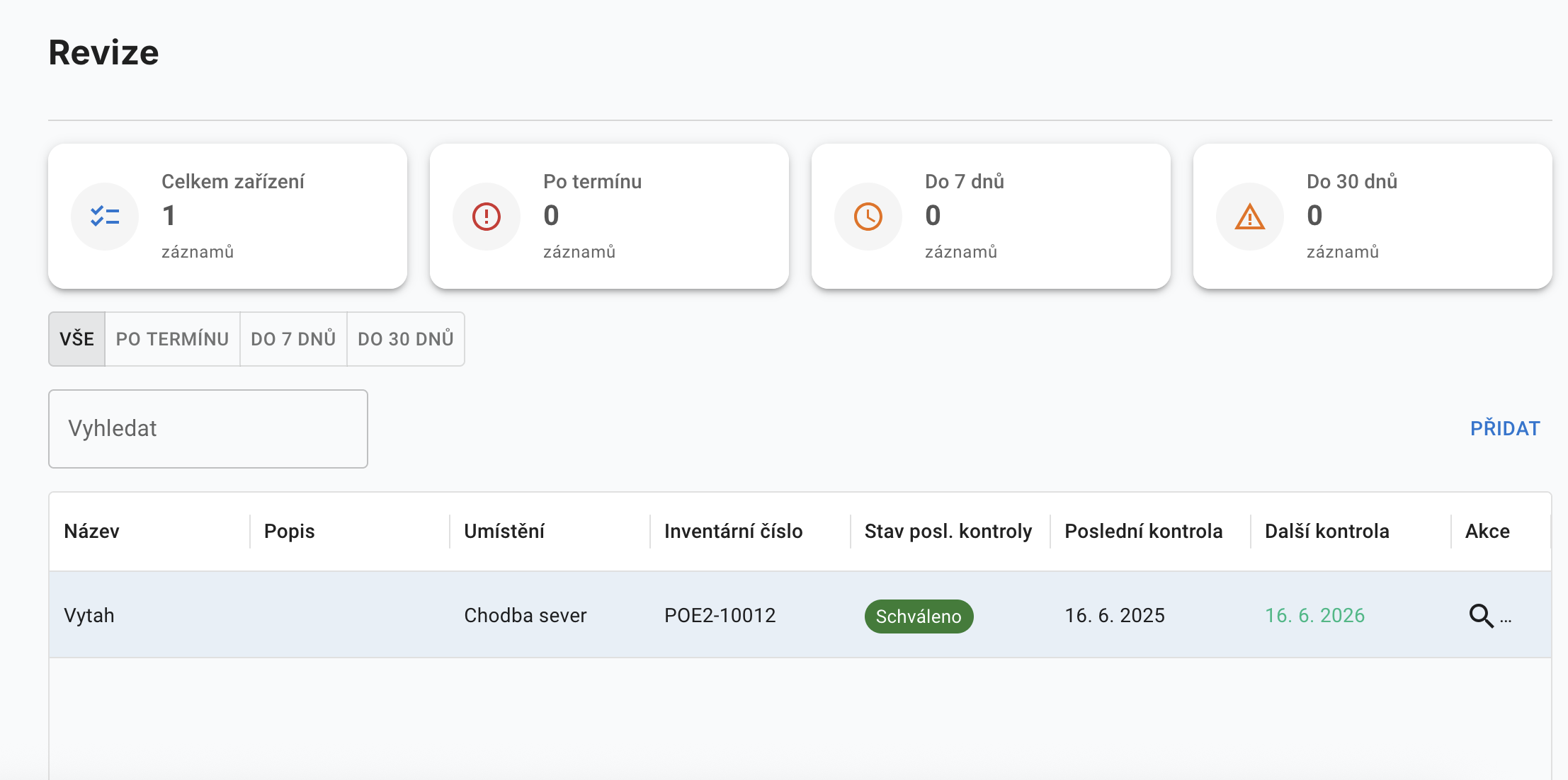The height and width of the screenshot is (780, 1568).
Task: Click the green Schváleno status badge
Action: (919, 616)
